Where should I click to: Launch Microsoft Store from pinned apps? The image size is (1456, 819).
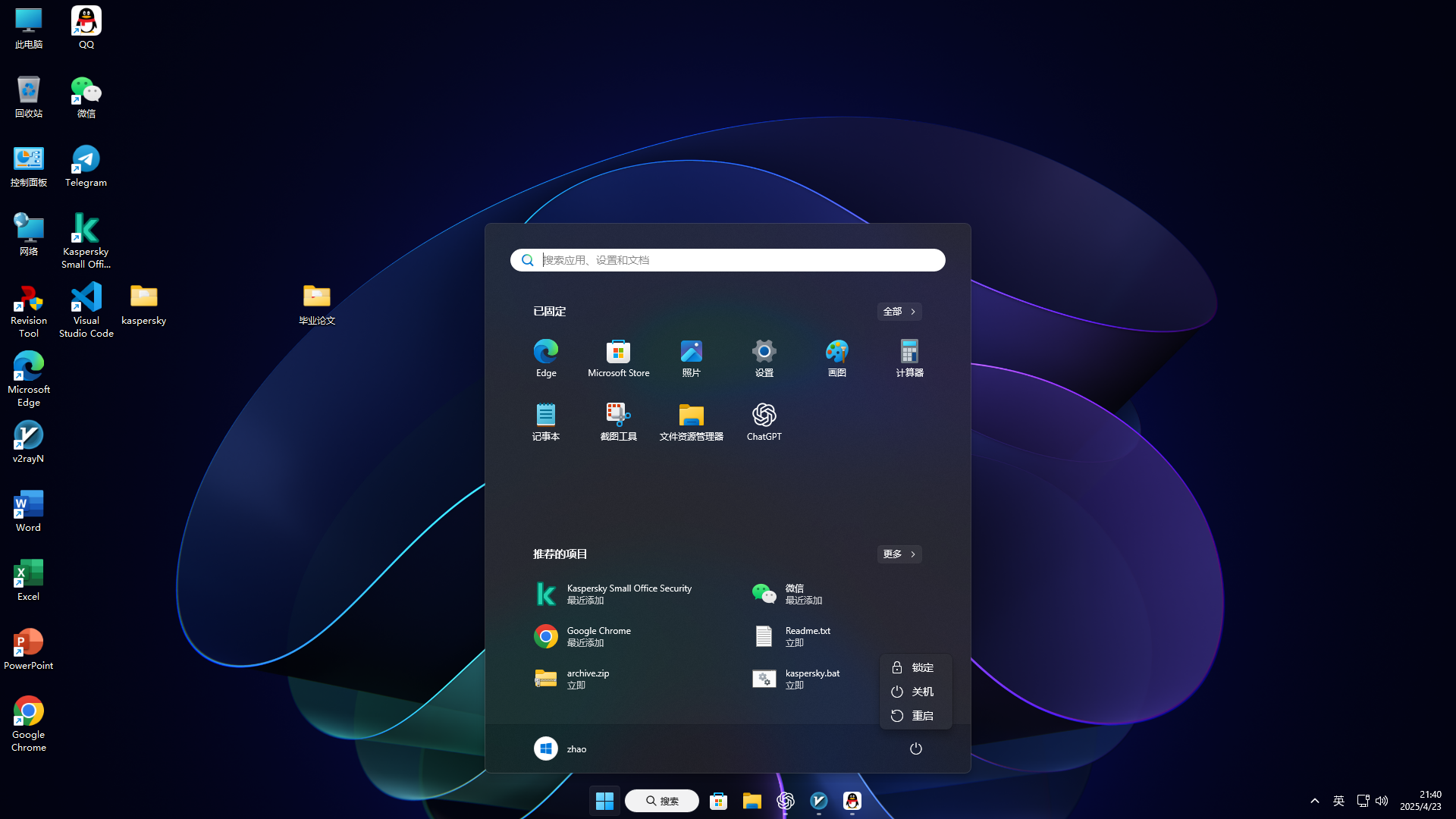pyautogui.click(x=618, y=357)
